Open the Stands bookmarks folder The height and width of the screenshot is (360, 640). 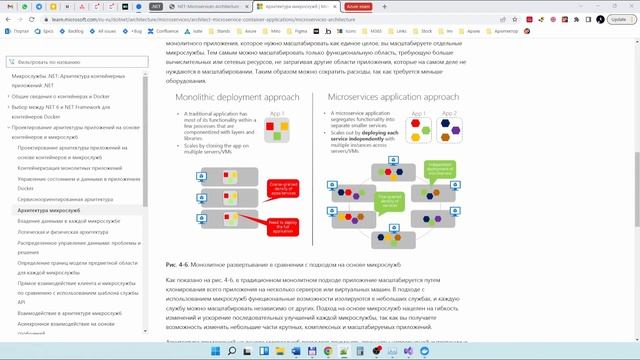click(219, 31)
